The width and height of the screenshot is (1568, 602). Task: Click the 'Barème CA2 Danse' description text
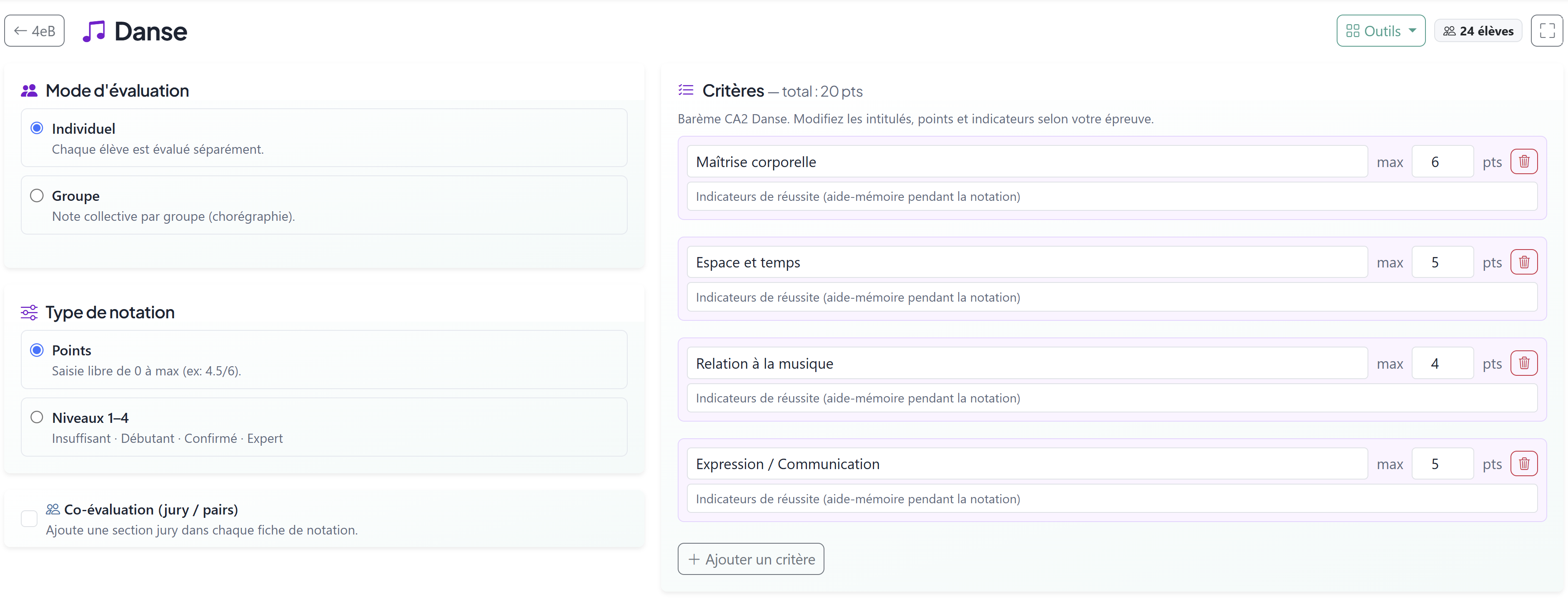pyautogui.click(x=915, y=119)
